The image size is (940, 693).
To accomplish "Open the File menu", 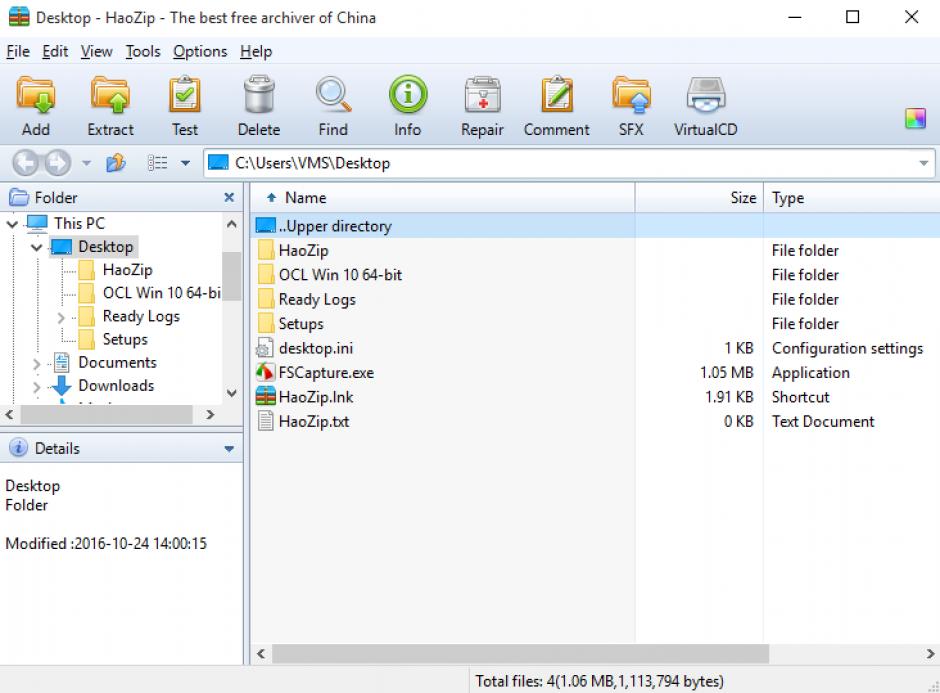I will [18, 52].
